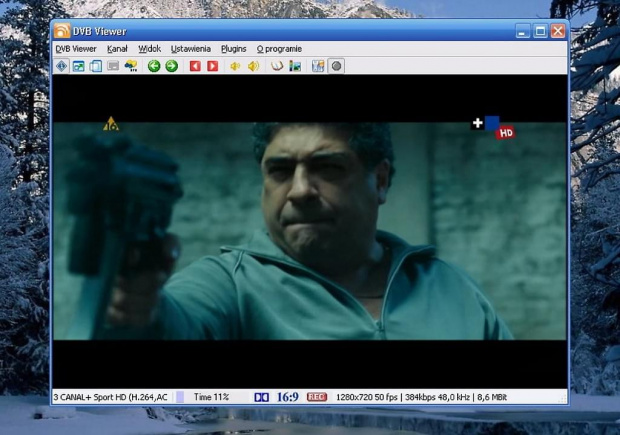The height and width of the screenshot is (435, 620).
Task: Click the blue diamond info icon
Action: point(62,66)
